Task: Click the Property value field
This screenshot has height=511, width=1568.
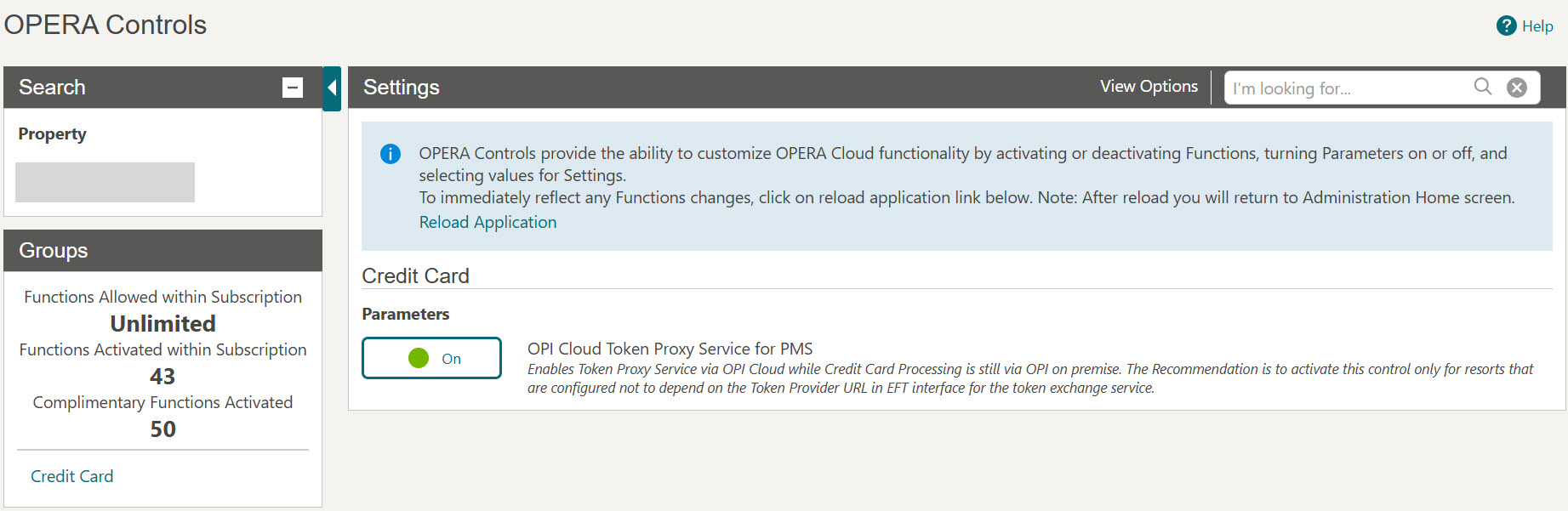Action: click(x=105, y=182)
